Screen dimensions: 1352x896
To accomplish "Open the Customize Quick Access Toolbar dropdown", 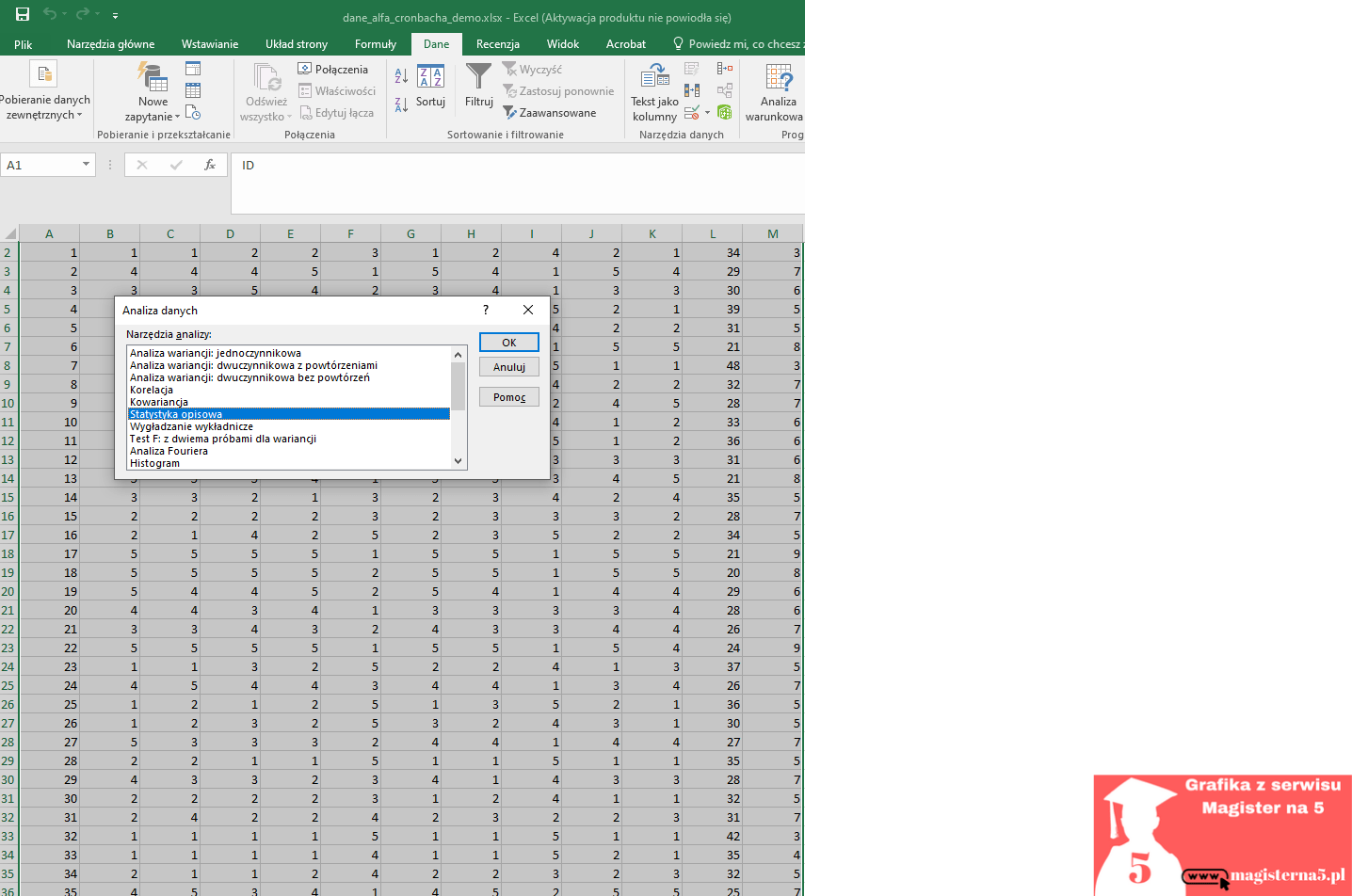I will 115,15.
